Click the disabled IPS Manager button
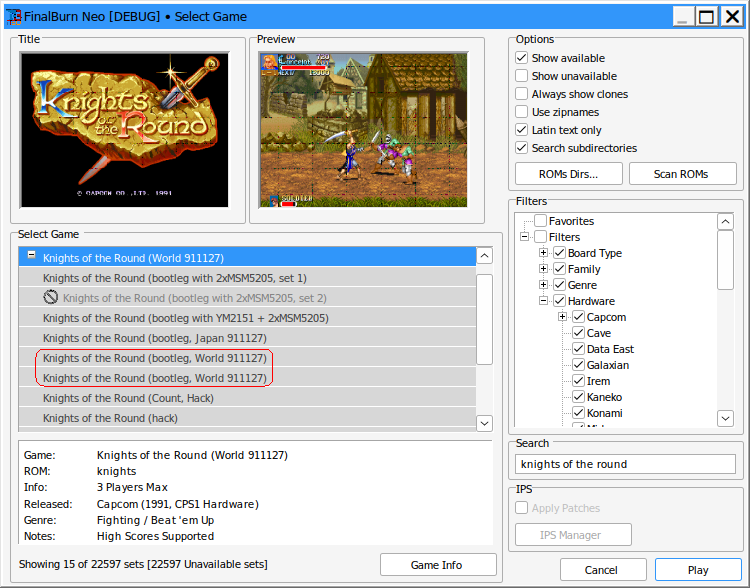 (573, 534)
